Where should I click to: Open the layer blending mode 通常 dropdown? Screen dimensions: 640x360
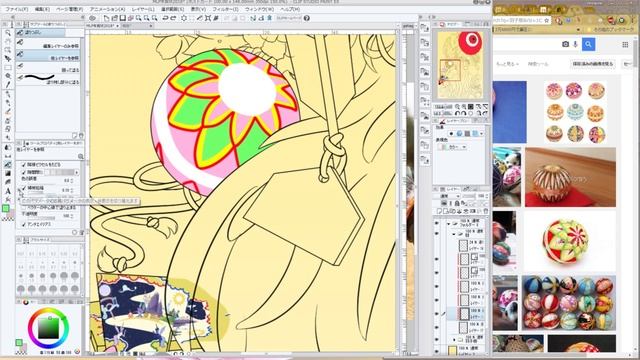pos(447,196)
